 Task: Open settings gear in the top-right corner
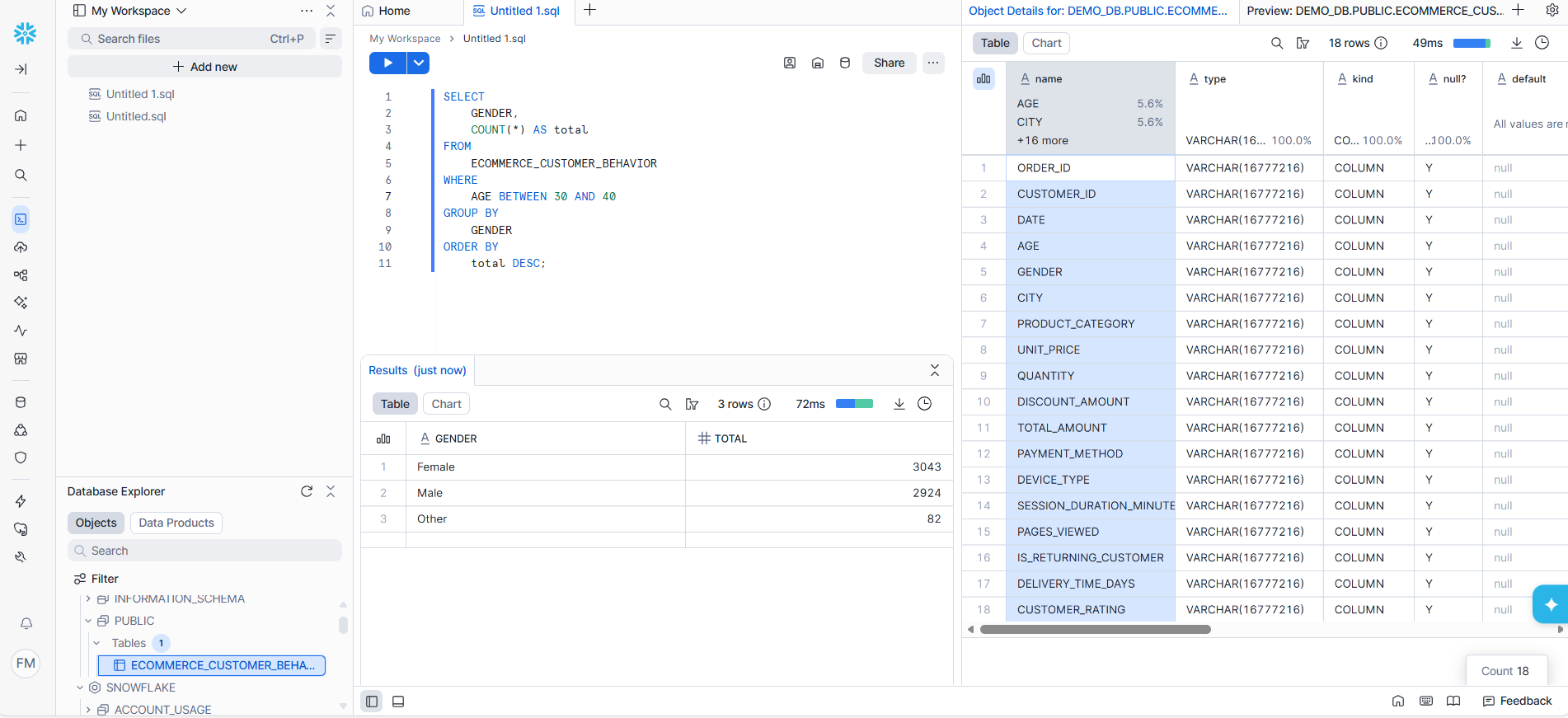click(1552, 10)
